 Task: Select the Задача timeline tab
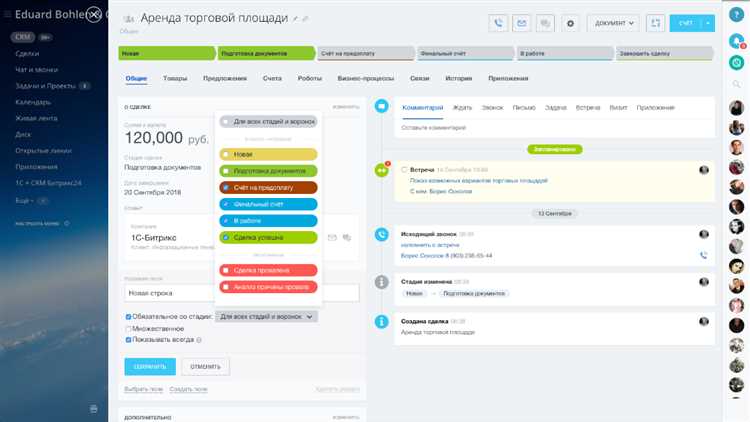click(556, 108)
